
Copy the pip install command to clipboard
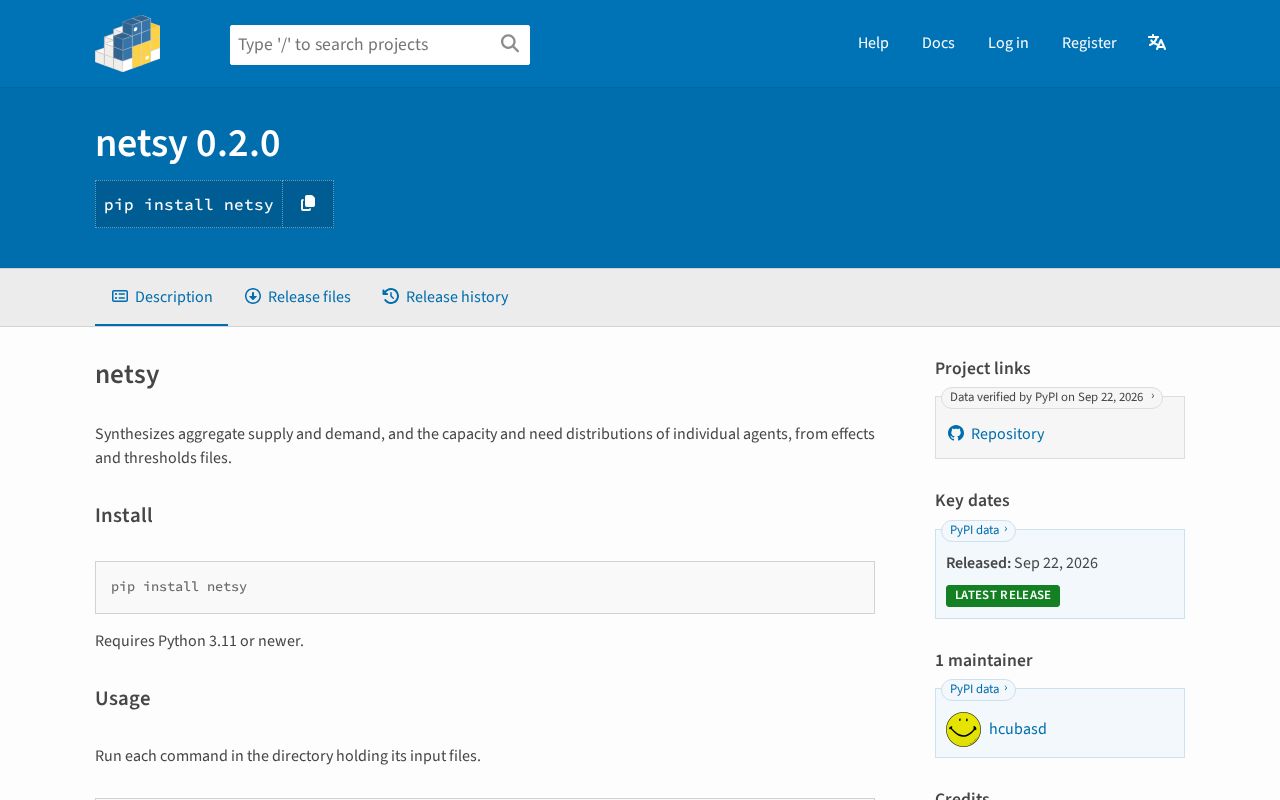coord(308,204)
